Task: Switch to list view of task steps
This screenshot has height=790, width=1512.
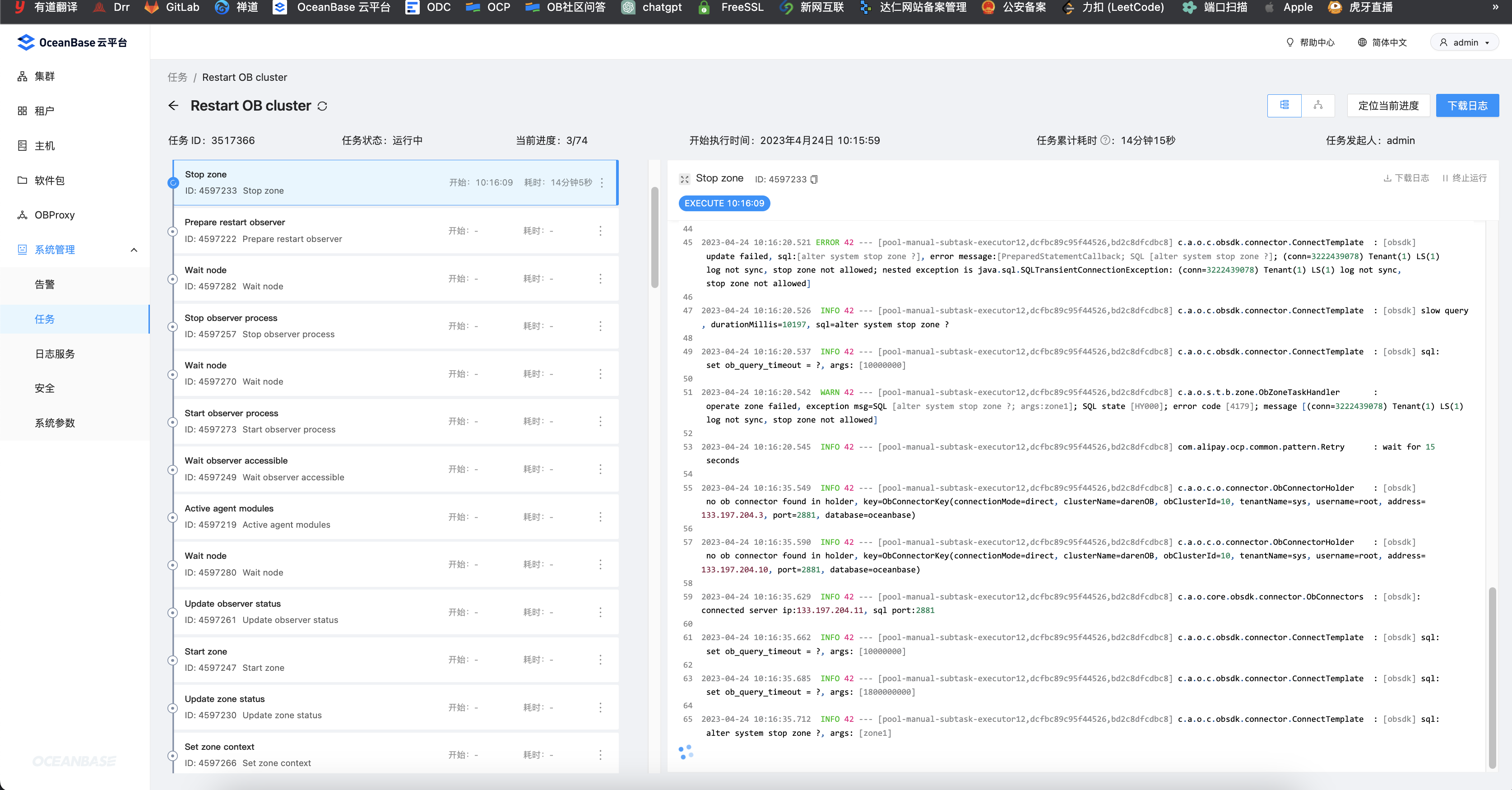Action: (1284, 106)
